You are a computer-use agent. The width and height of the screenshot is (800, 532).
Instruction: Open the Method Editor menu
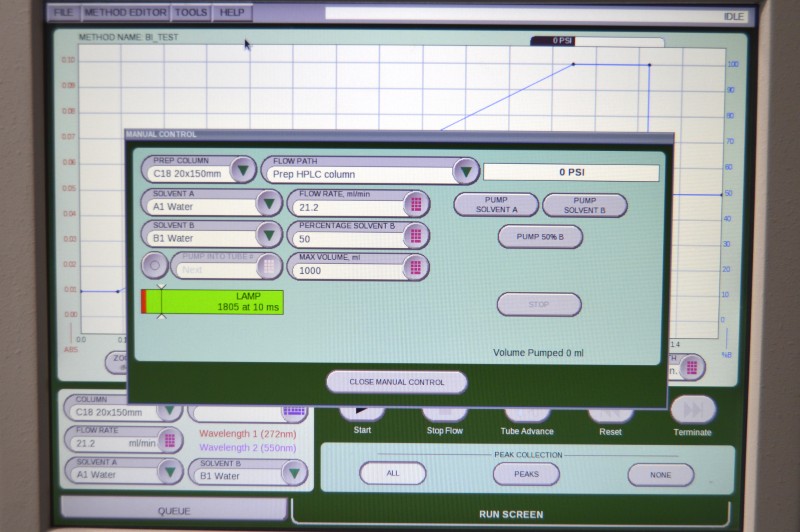[x=124, y=13]
